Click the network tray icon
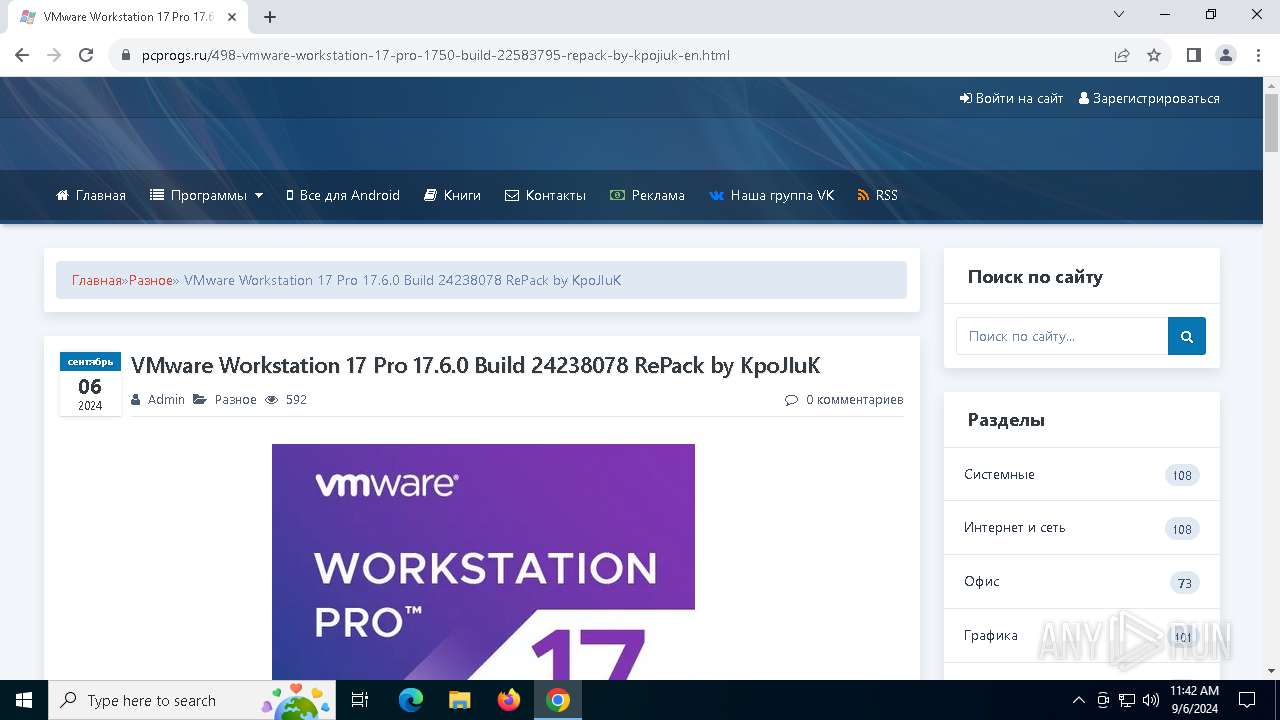Image resolution: width=1280 pixels, height=720 pixels. click(1127, 700)
